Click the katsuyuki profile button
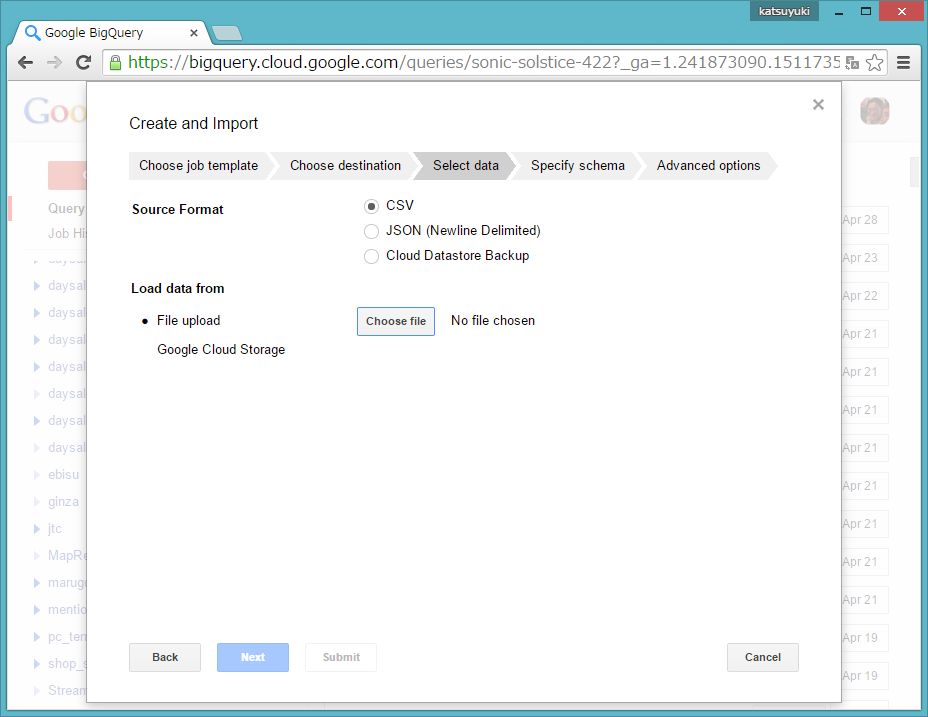 point(784,11)
